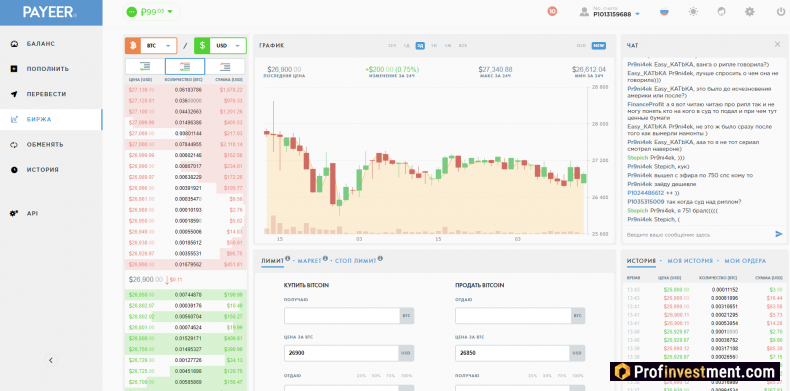Click the sell price field showing 26850

tap(512, 353)
